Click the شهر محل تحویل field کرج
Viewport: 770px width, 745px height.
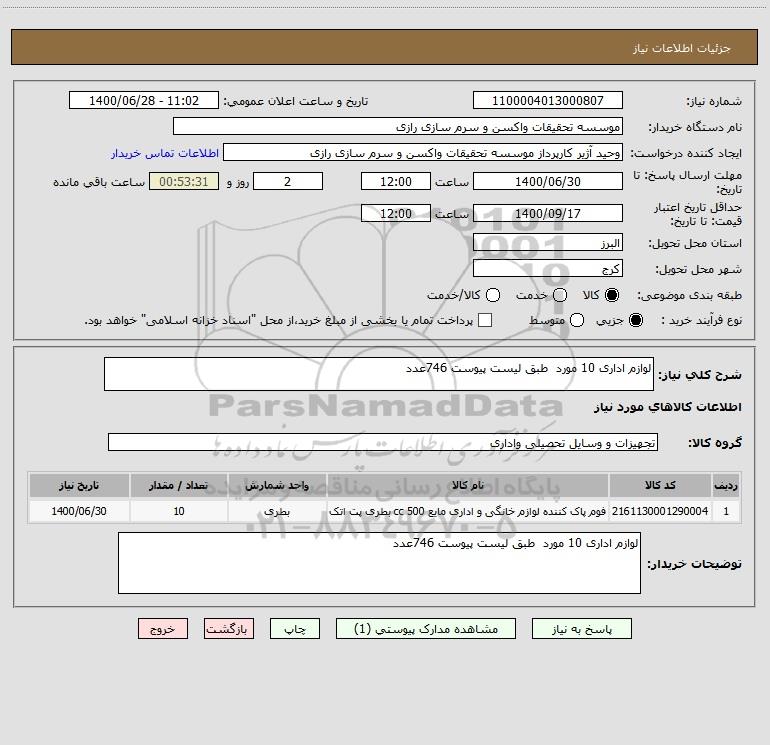point(548,269)
